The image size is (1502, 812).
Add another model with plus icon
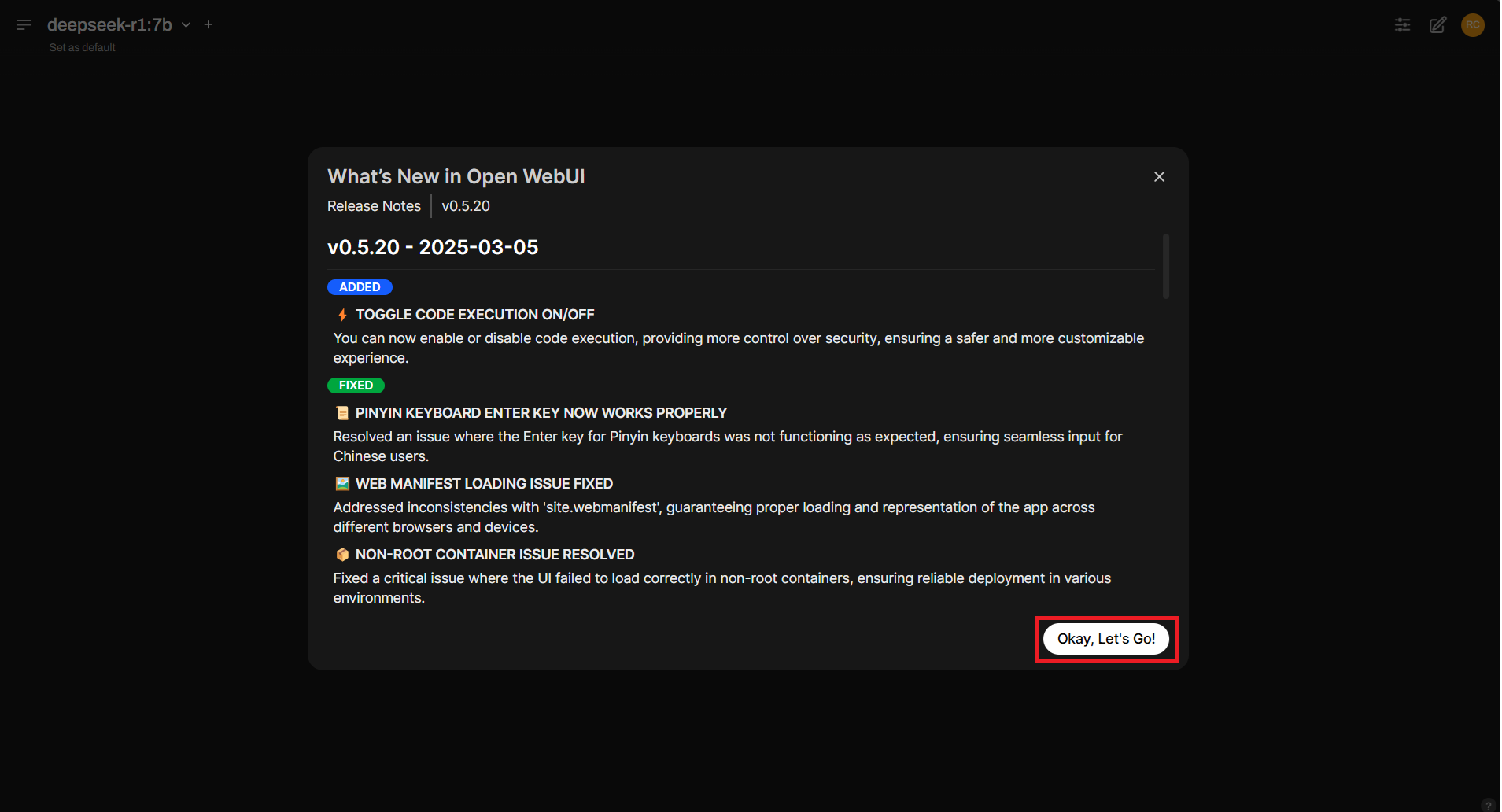coord(209,25)
